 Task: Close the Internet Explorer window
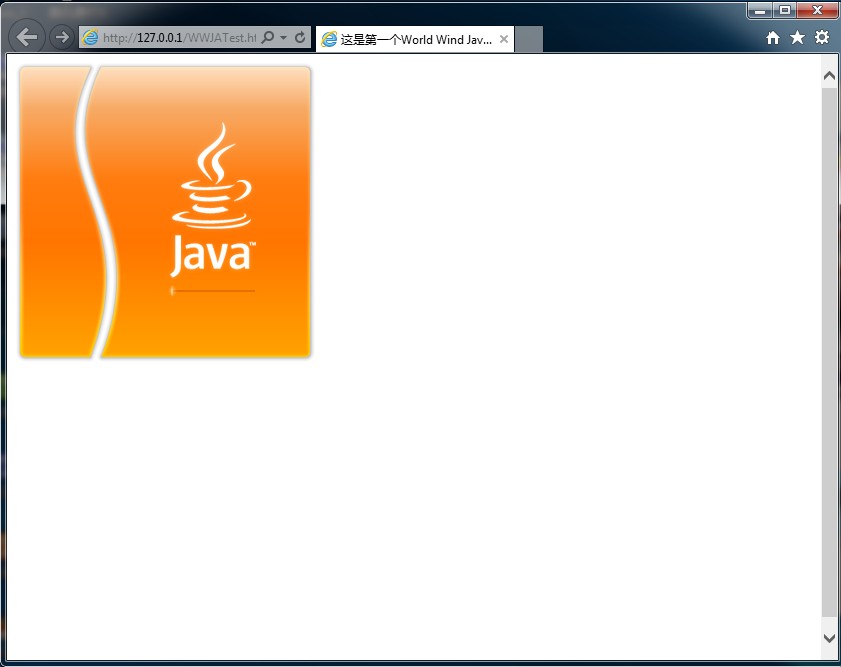[x=817, y=10]
